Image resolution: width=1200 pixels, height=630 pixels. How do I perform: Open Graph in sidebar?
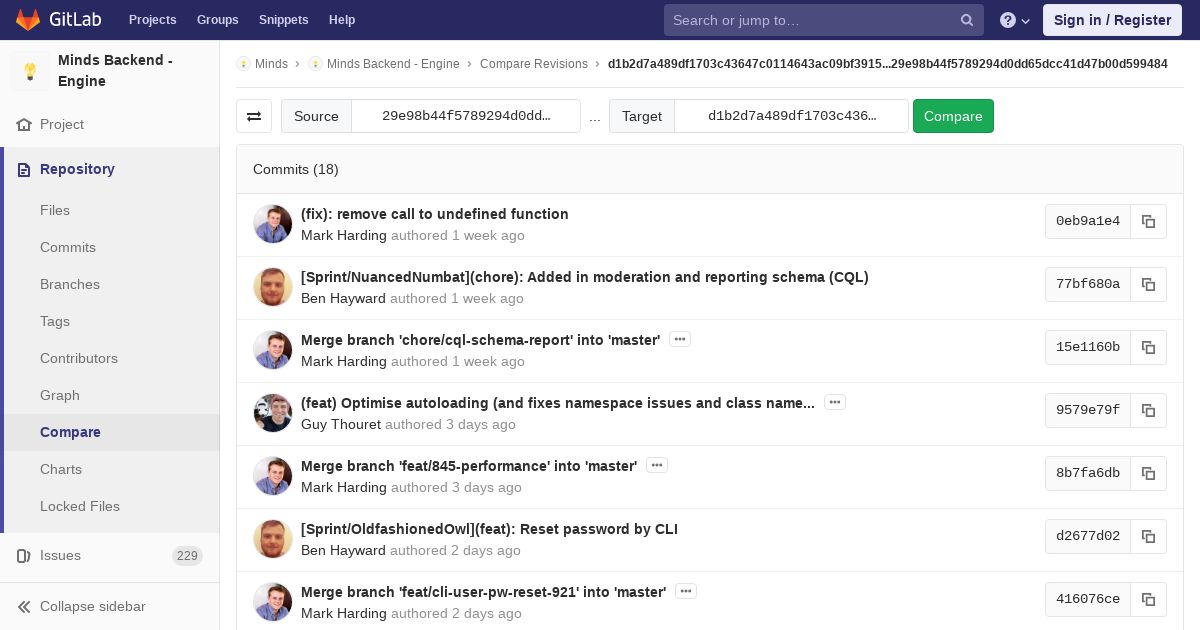click(60, 396)
